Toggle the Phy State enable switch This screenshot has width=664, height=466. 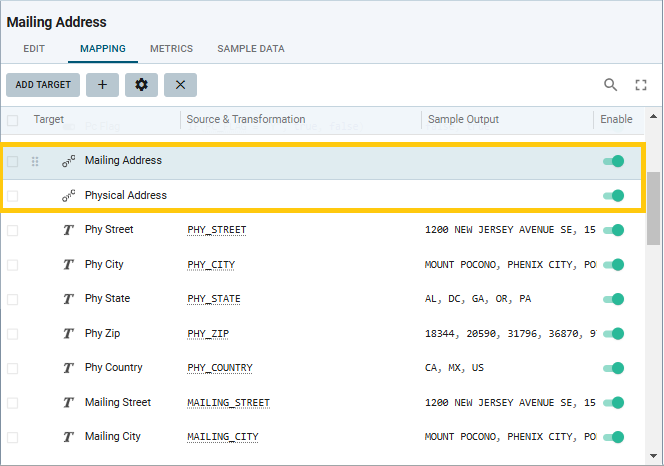point(613,299)
